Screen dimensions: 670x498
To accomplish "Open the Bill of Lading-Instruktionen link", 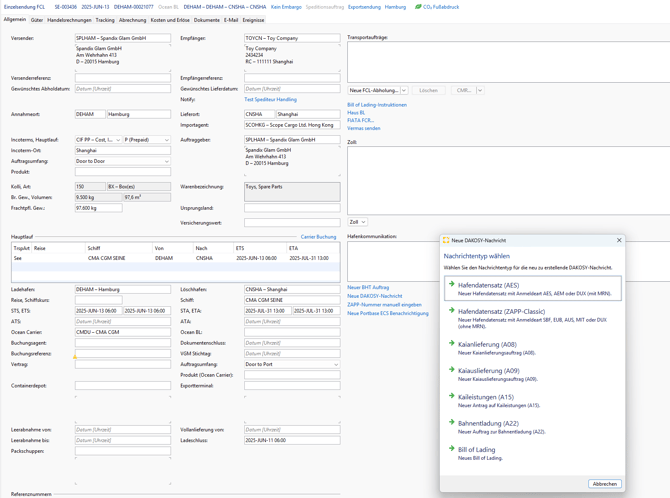I will tap(377, 105).
